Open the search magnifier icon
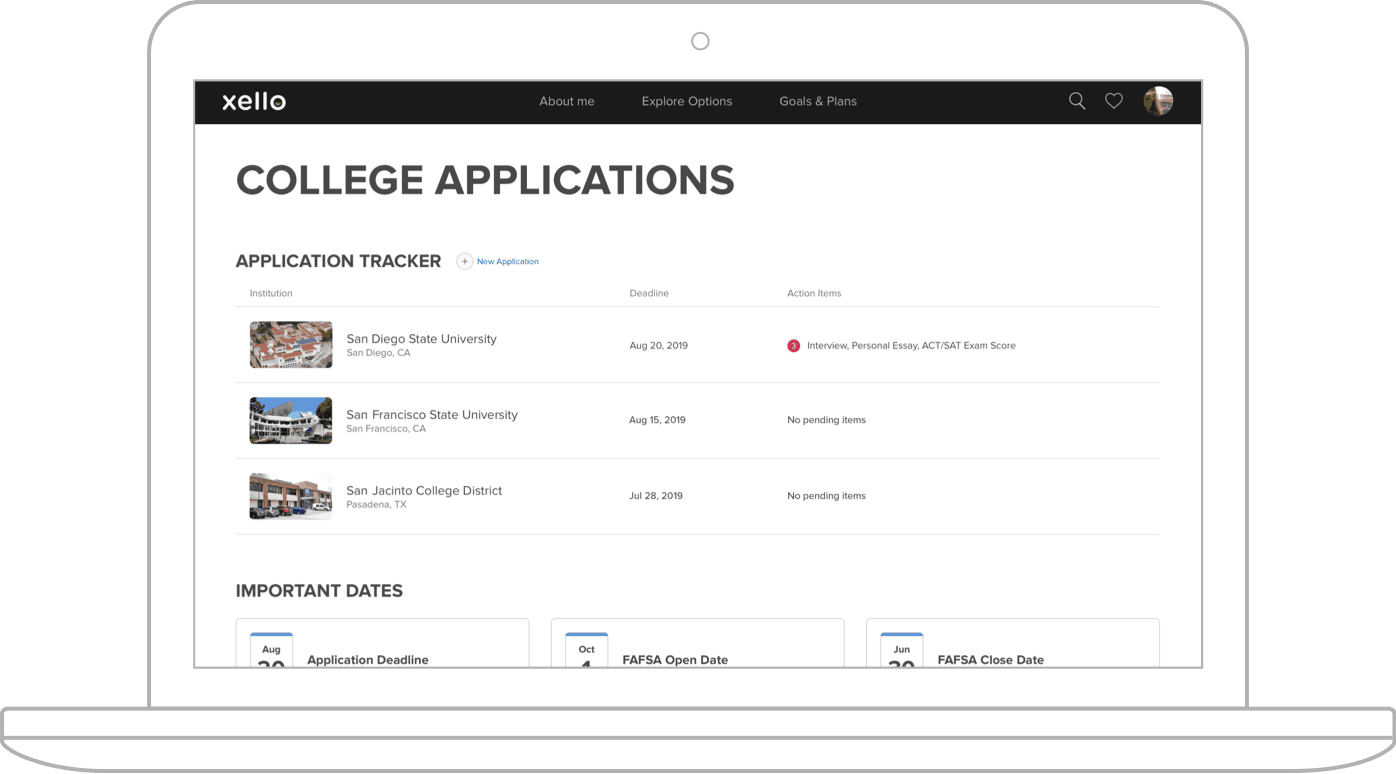The height and width of the screenshot is (774, 1396). [1077, 101]
